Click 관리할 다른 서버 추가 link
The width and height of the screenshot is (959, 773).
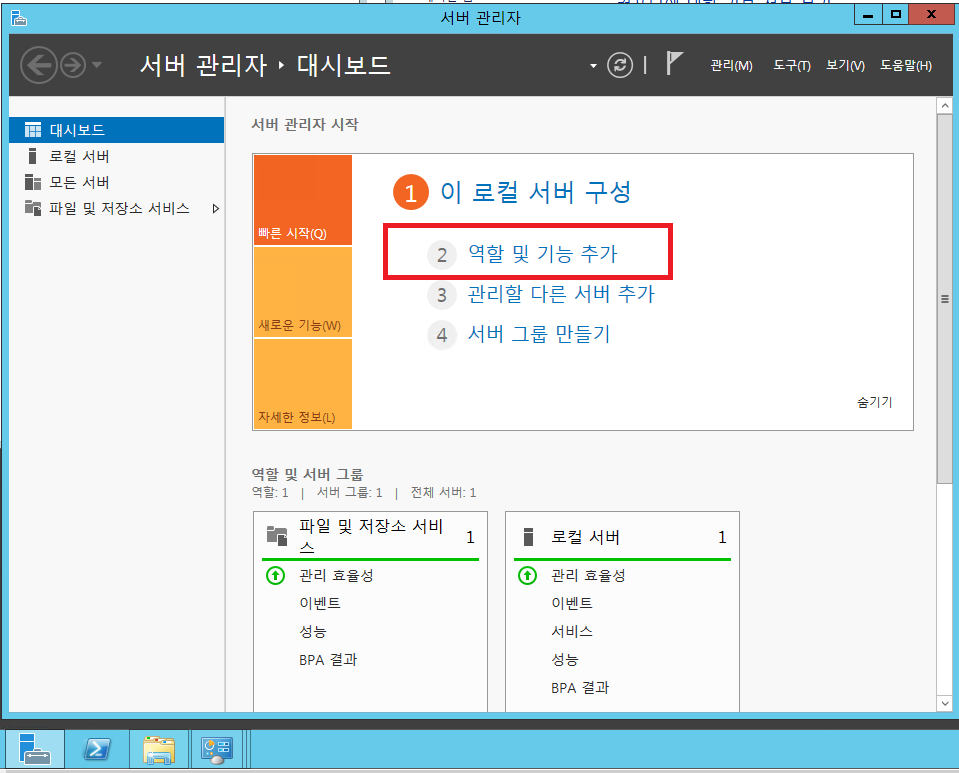click(x=561, y=294)
